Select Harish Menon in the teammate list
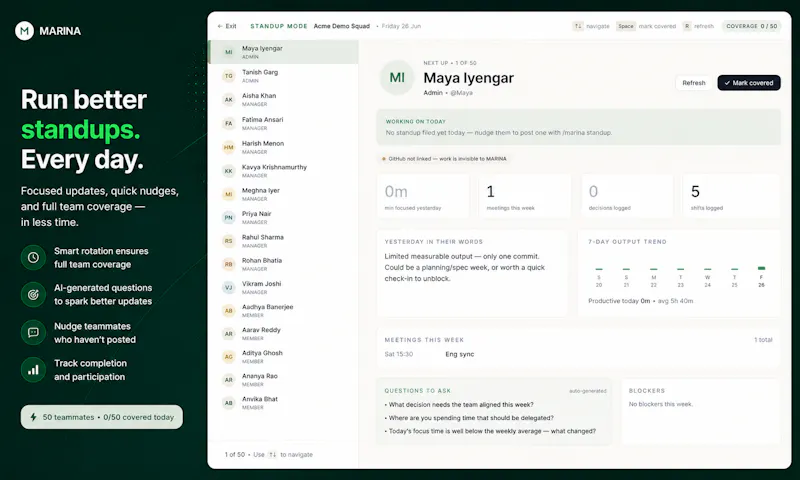800x480 pixels. pyautogui.click(x=283, y=147)
